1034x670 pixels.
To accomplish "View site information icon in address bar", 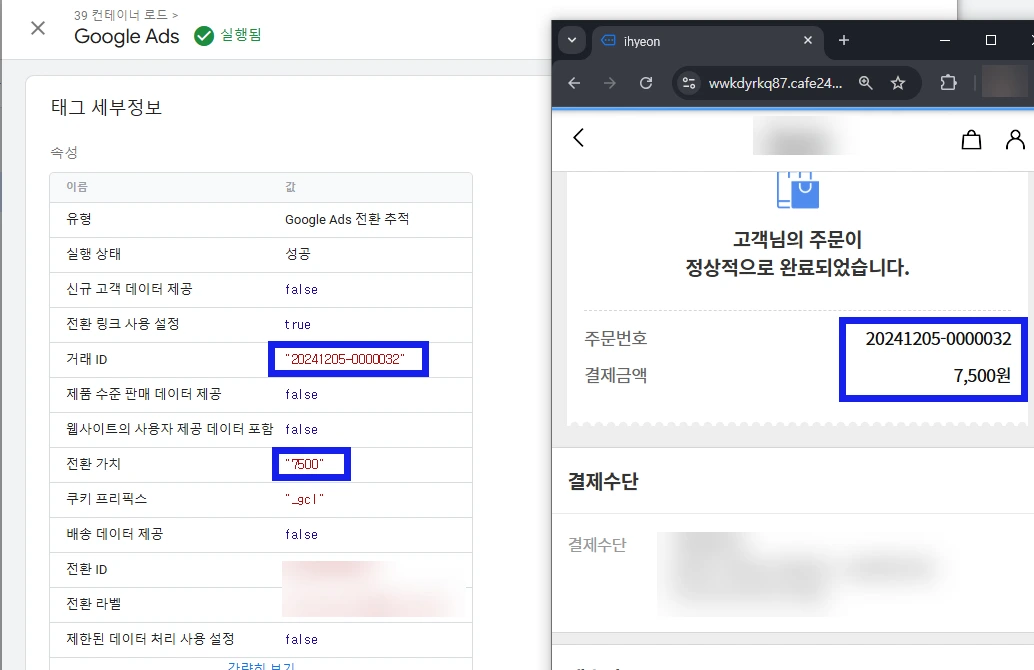I will click(x=689, y=83).
